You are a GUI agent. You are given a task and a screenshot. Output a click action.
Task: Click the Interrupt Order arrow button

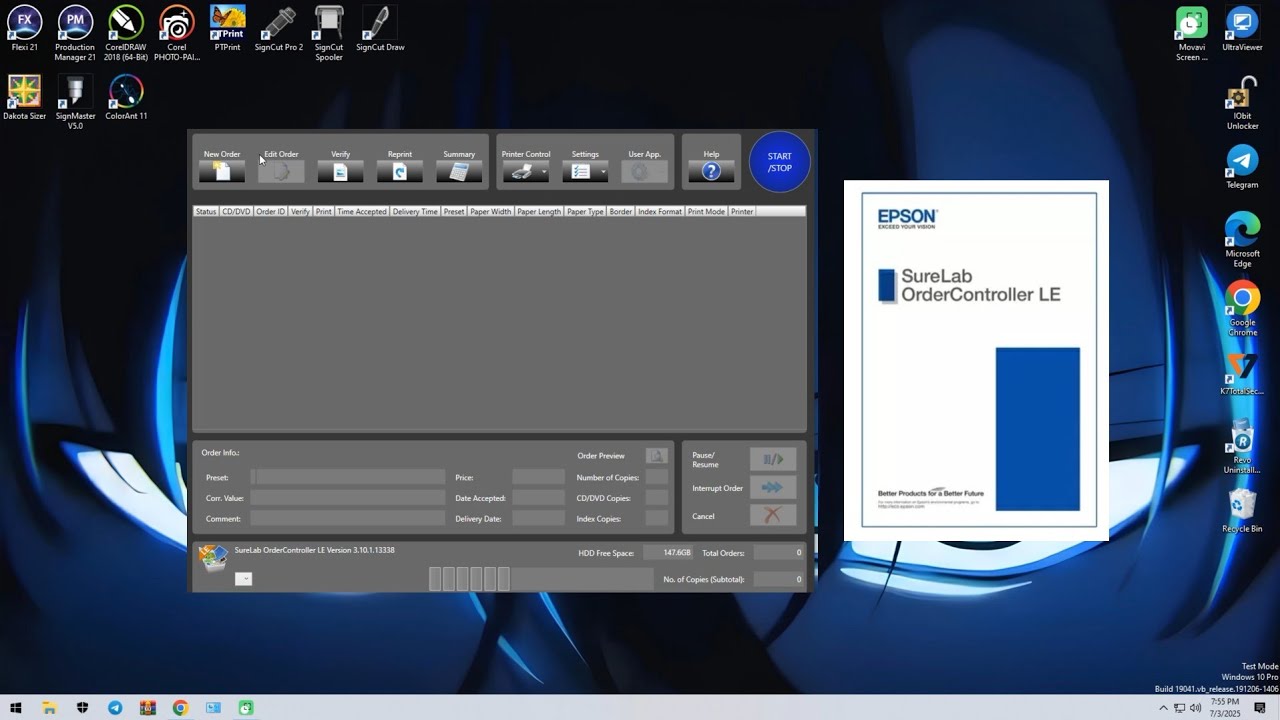pos(772,488)
